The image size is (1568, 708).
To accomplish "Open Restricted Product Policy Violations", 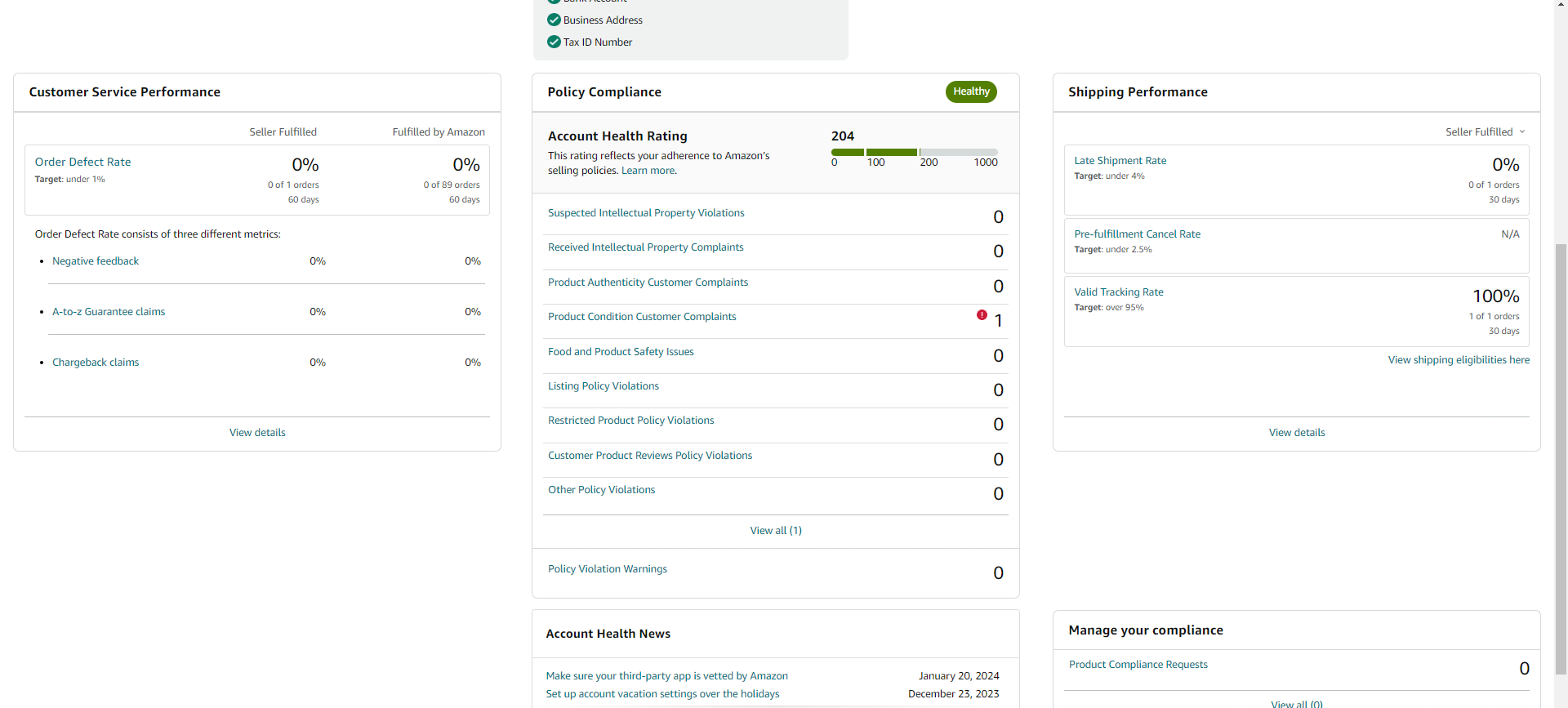I will point(630,421).
